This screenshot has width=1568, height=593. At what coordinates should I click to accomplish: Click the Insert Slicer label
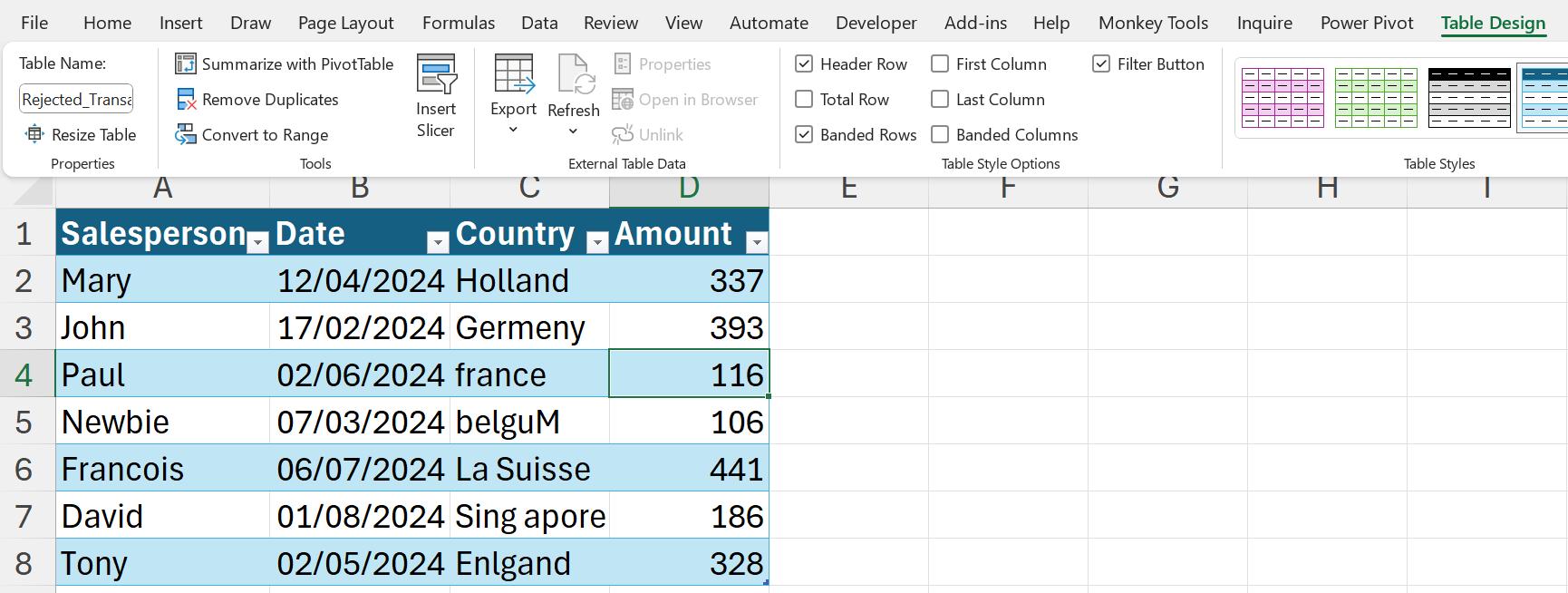tap(436, 119)
